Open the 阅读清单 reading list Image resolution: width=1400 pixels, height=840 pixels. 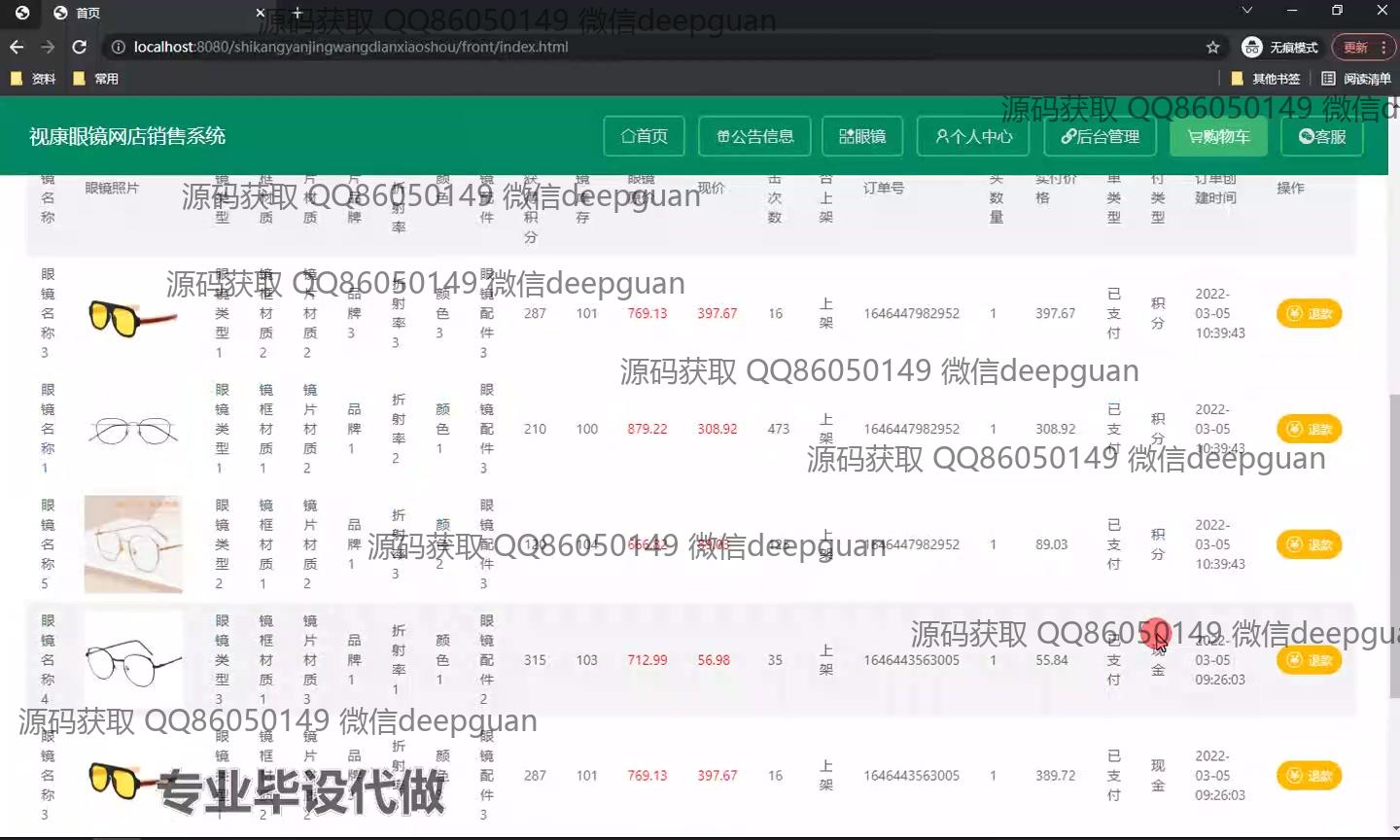(1355, 79)
